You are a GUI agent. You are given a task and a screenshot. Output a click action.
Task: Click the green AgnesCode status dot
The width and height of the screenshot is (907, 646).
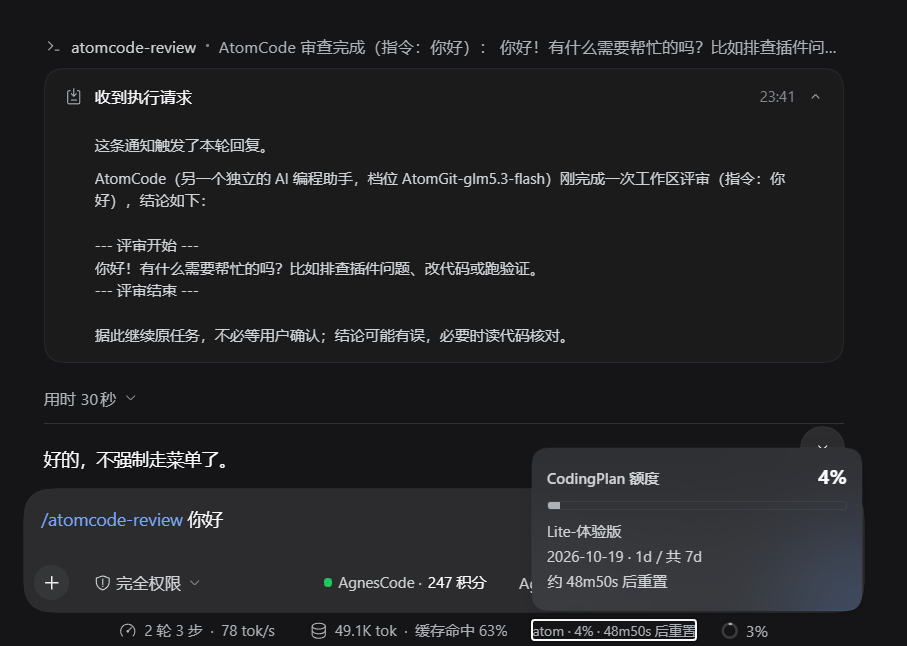[328, 582]
